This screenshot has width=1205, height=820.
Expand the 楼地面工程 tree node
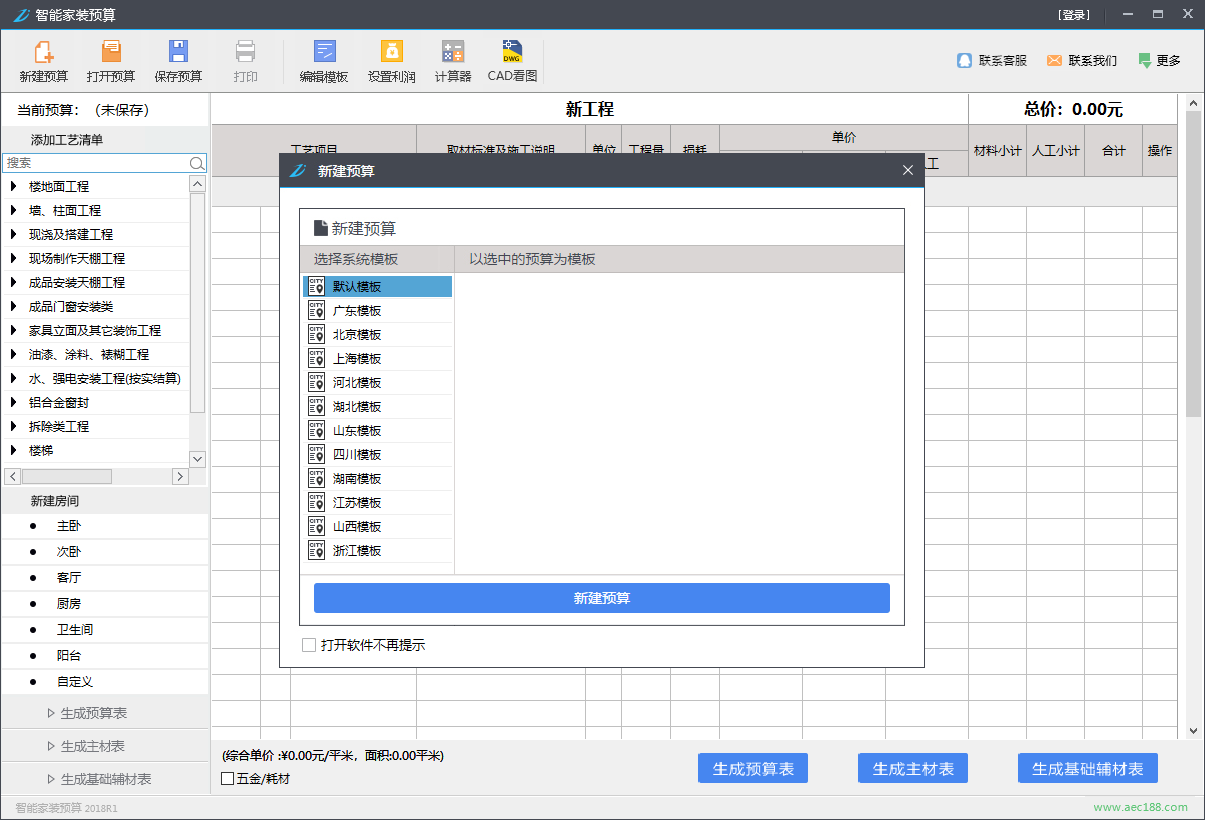tap(14, 186)
